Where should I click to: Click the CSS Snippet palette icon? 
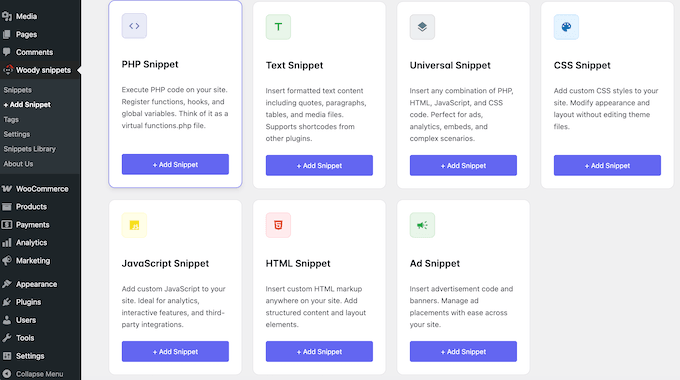[x=566, y=27]
